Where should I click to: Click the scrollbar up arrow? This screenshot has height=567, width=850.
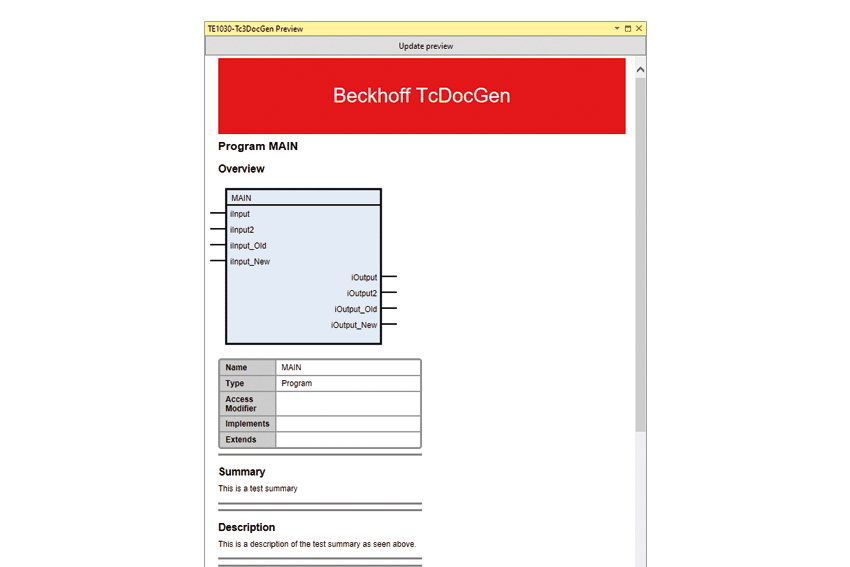(x=640, y=70)
